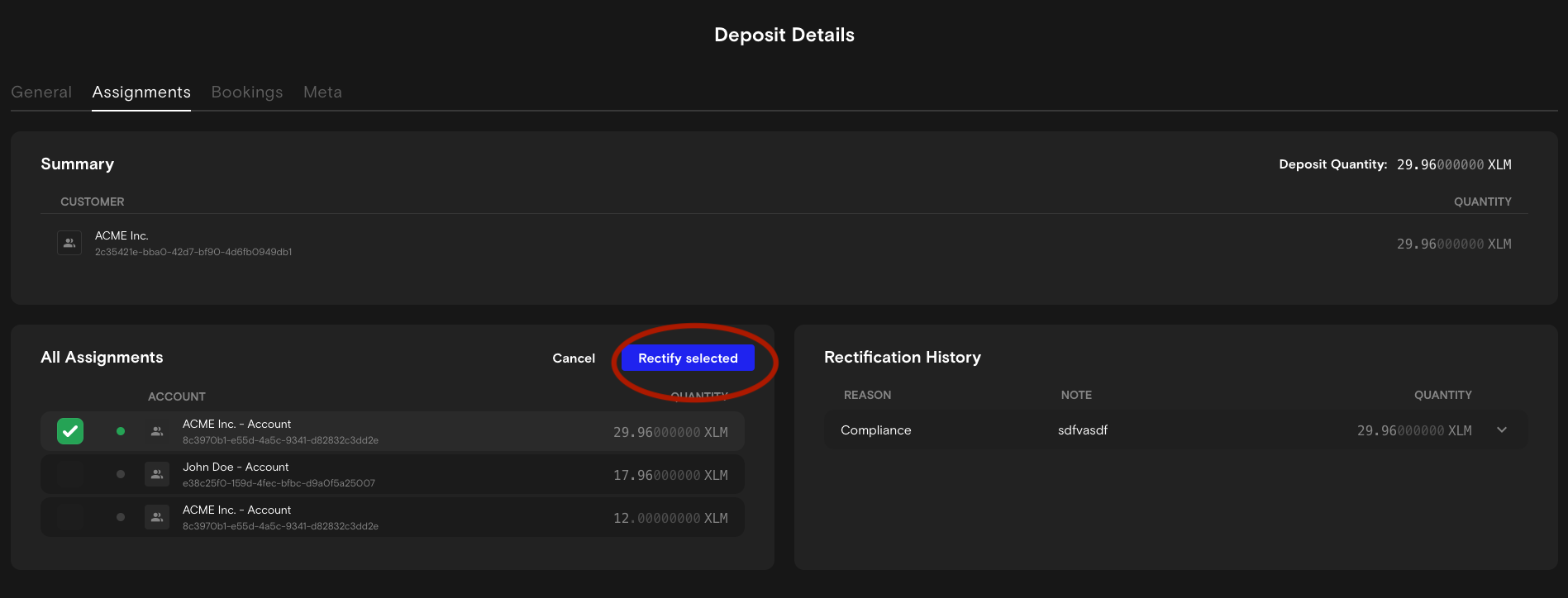This screenshot has height=598, width=1568.
Task: Open the Bookings tab
Action: coord(247,93)
